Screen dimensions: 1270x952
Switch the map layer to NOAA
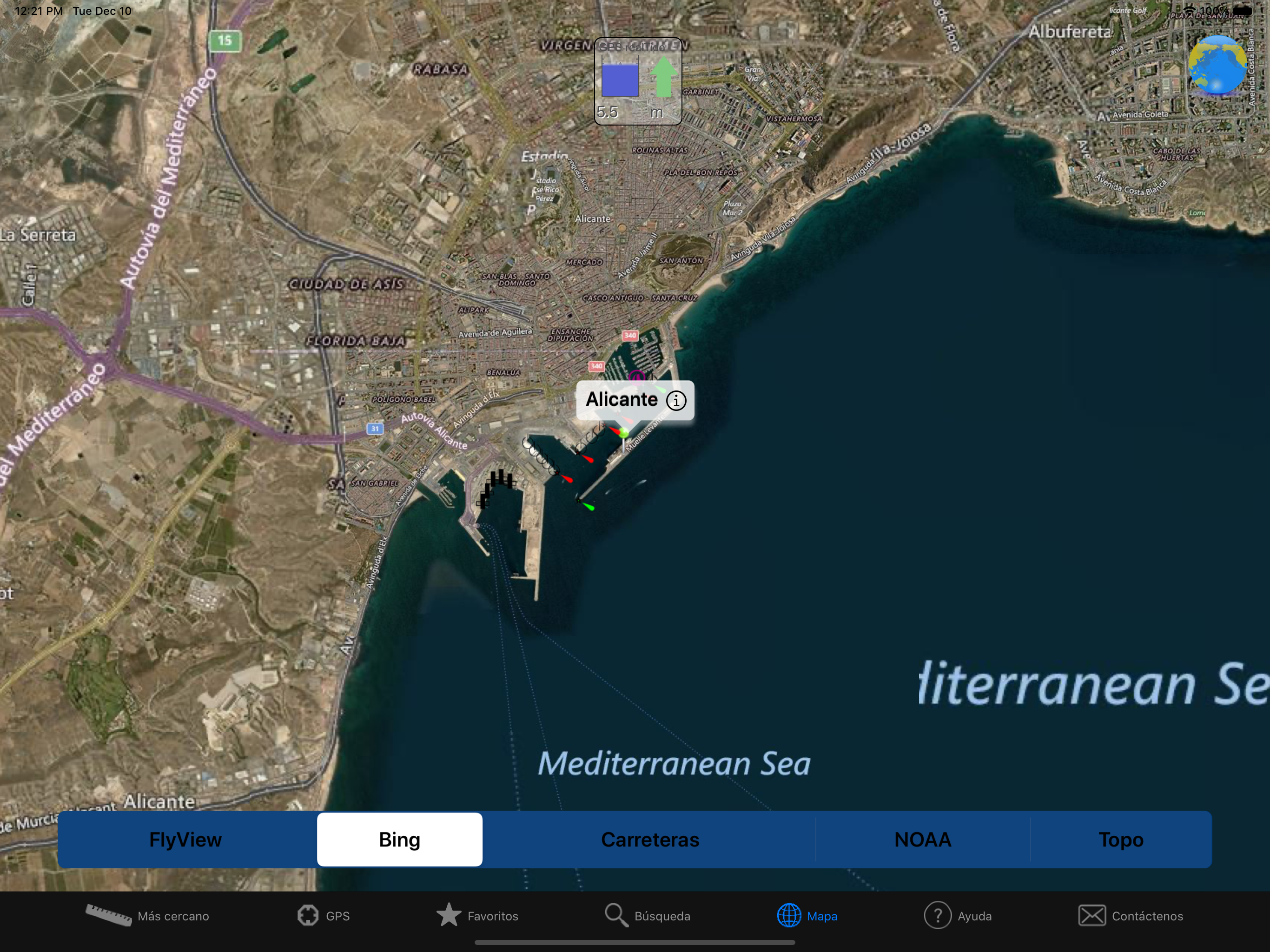pyautogui.click(x=923, y=840)
